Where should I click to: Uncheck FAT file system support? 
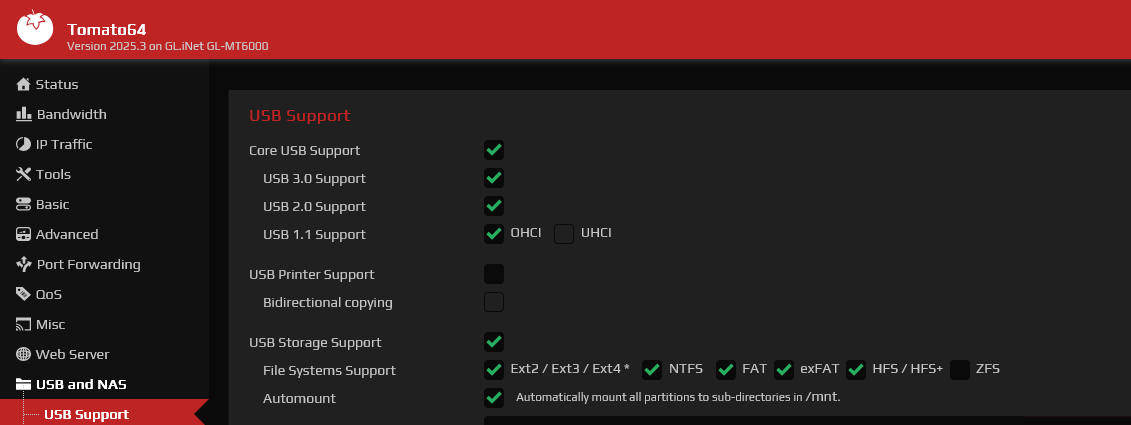point(726,369)
